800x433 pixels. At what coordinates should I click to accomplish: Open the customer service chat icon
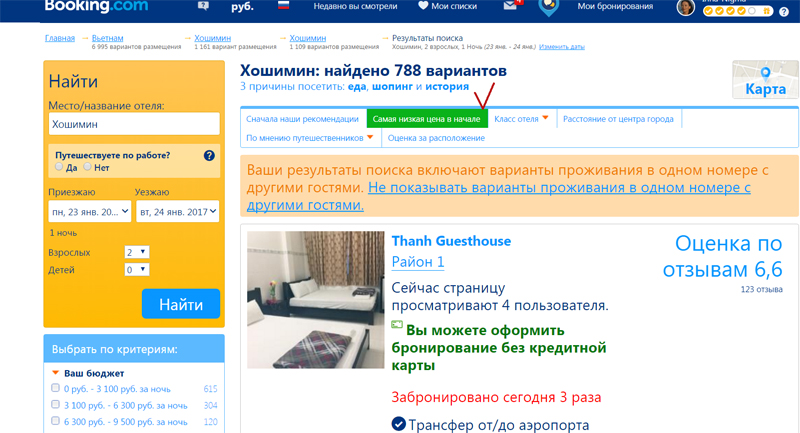coord(203,6)
